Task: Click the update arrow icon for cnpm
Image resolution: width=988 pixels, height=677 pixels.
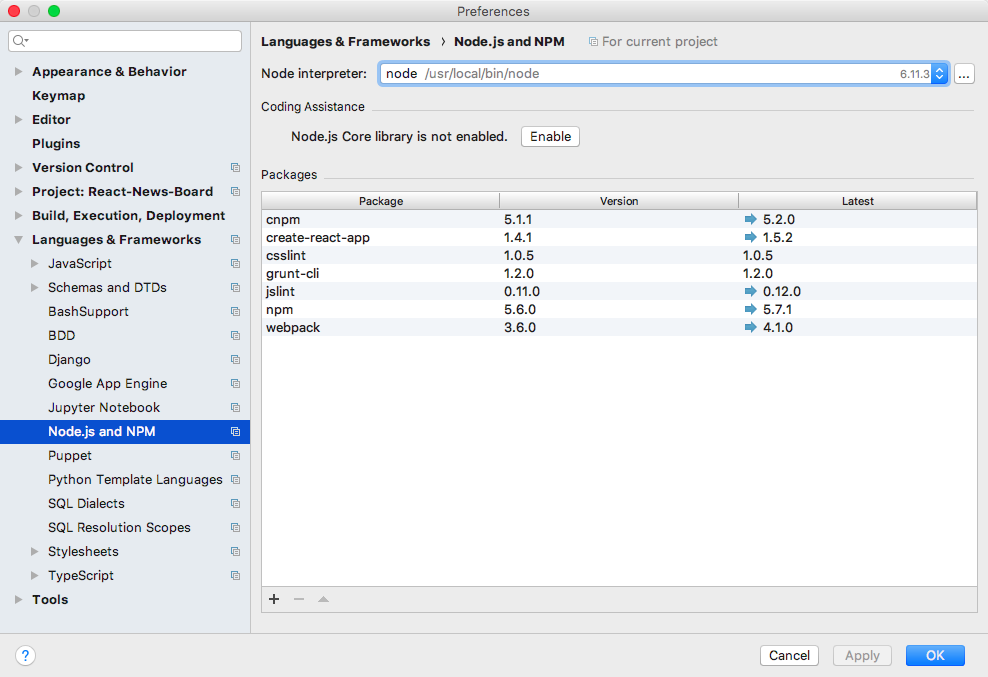Action: tap(750, 219)
